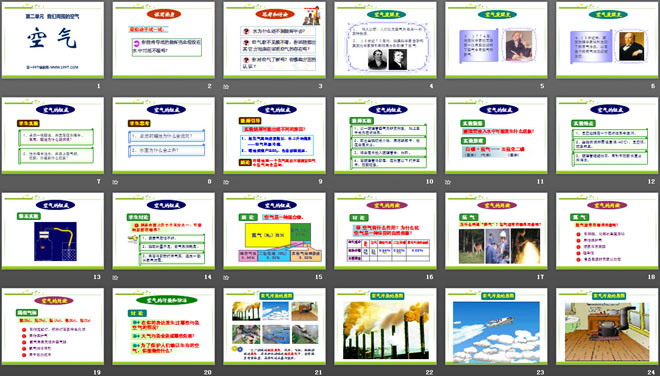Select slide 7 thumbnail with two green boxes
The height and width of the screenshot is (376, 660).
53,135
